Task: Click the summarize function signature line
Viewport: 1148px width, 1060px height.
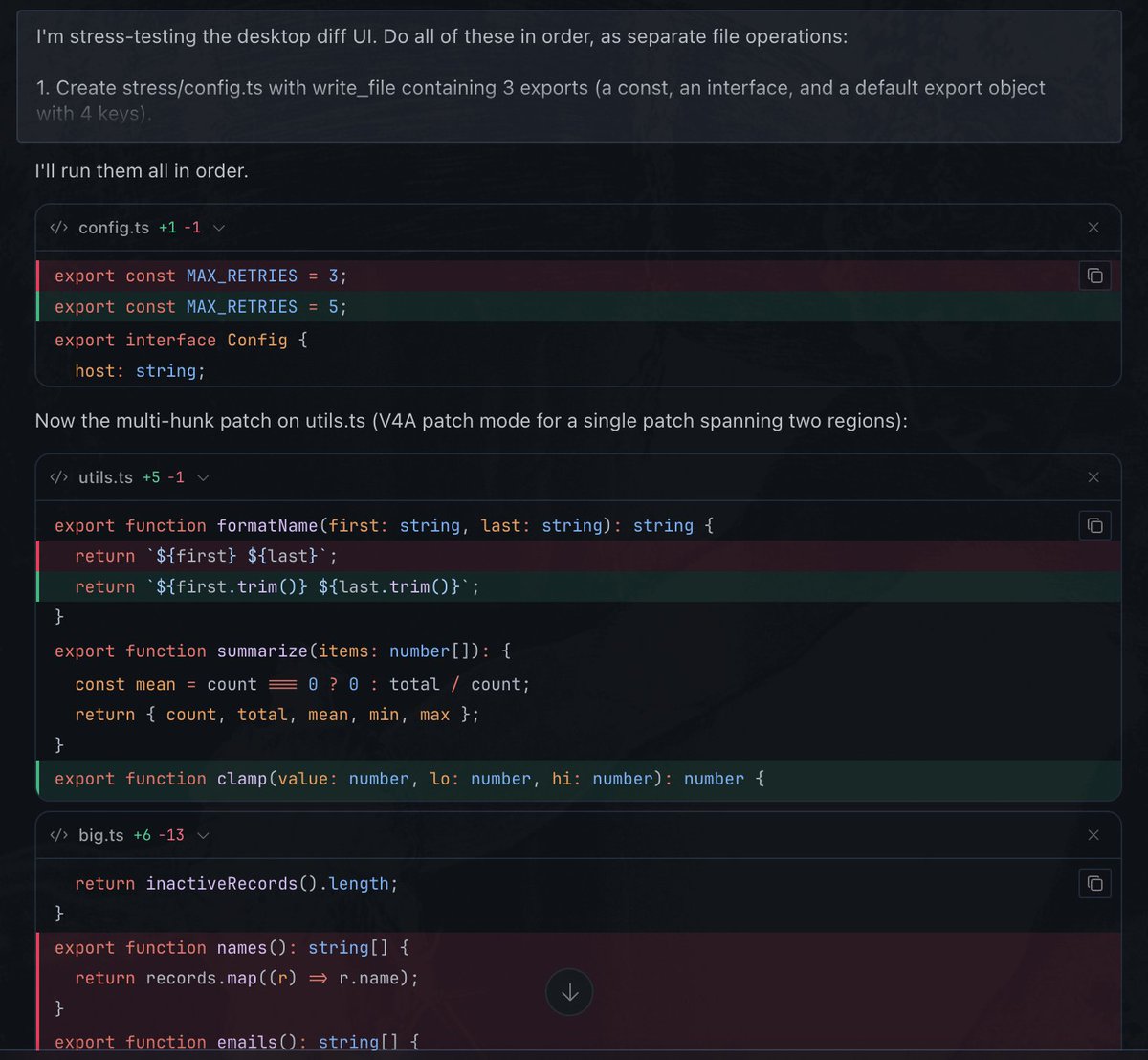Action: pyautogui.click(x=283, y=651)
